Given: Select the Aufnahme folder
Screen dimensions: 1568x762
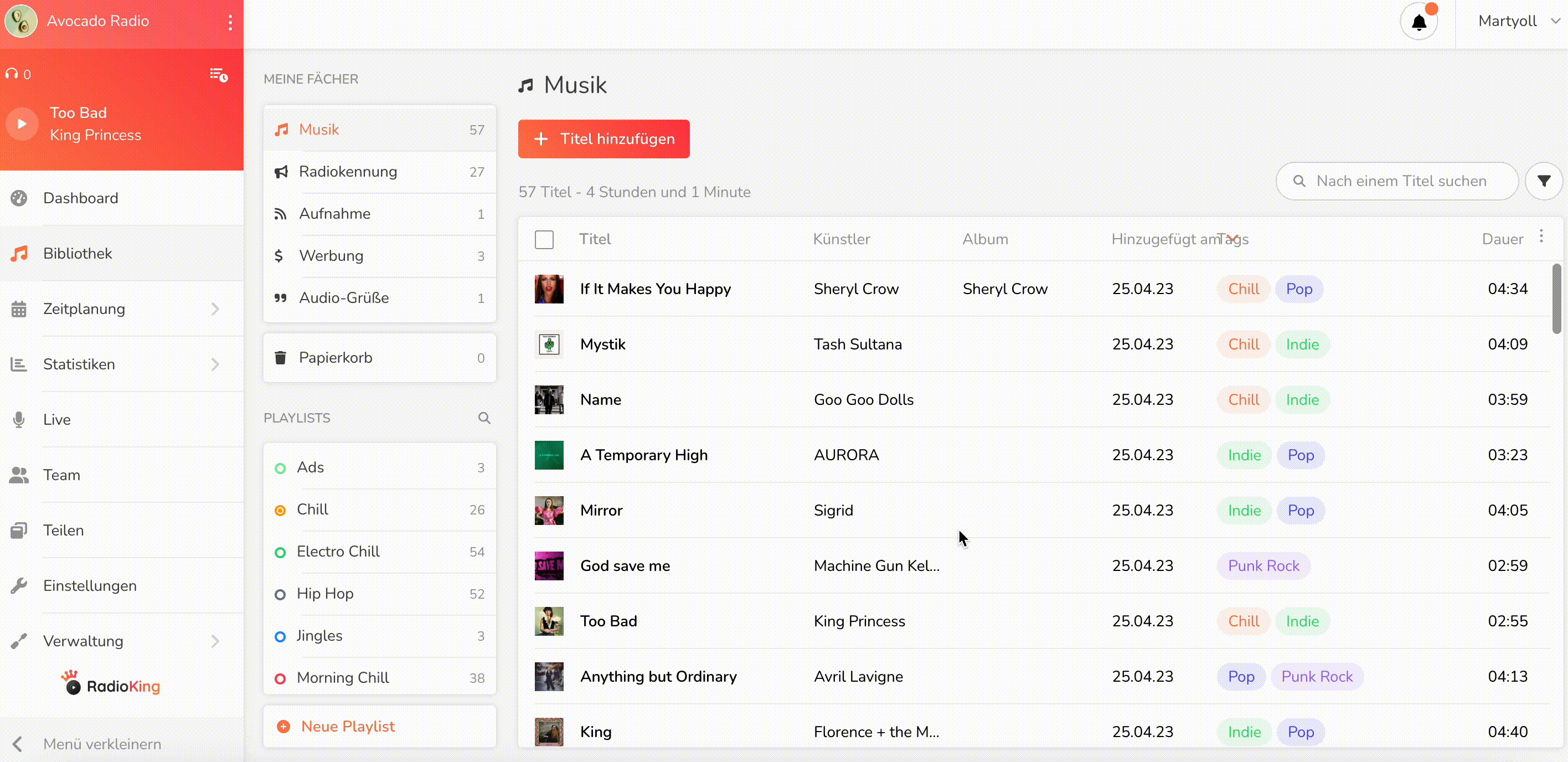Looking at the screenshot, I should click(379, 214).
